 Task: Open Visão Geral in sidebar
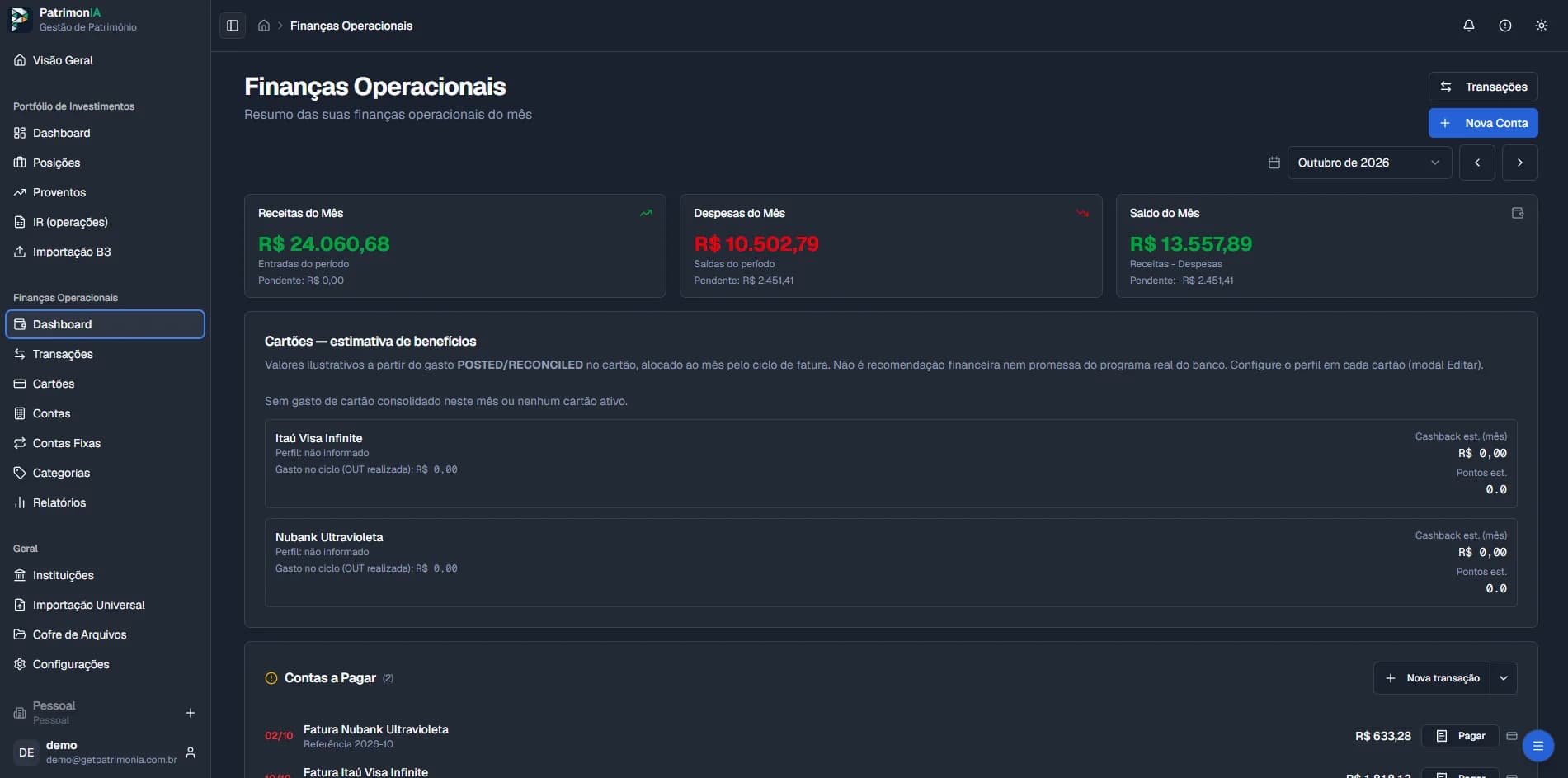tap(105, 60)
